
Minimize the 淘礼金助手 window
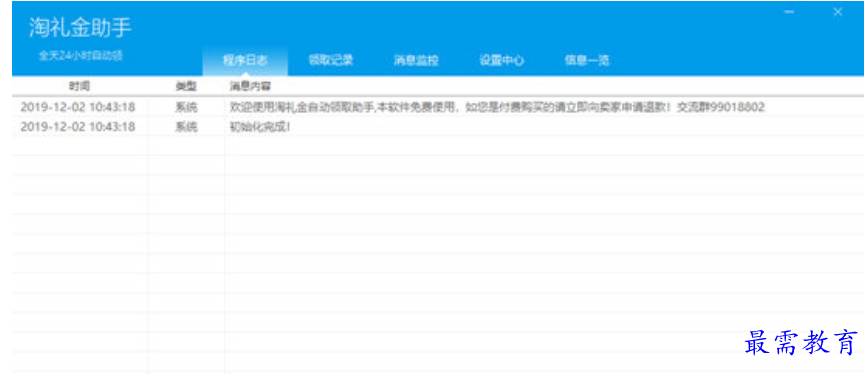coord(789,12)
